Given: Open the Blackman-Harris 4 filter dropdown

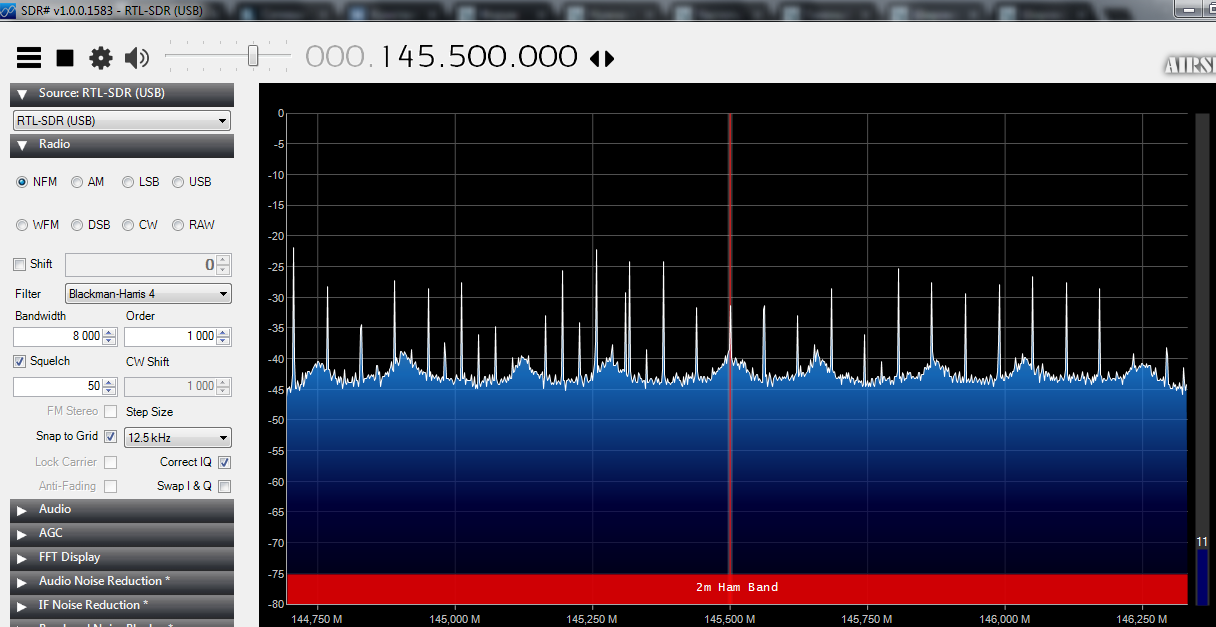Looking at the screenshot, I should (148, 294).
